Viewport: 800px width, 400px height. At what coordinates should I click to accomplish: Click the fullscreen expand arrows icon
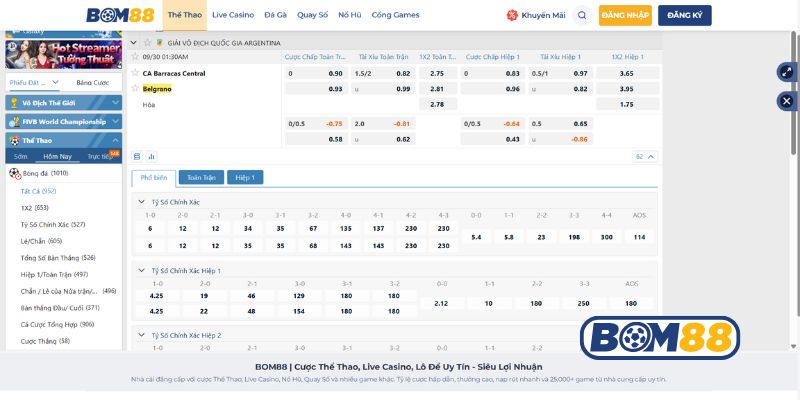786,73
